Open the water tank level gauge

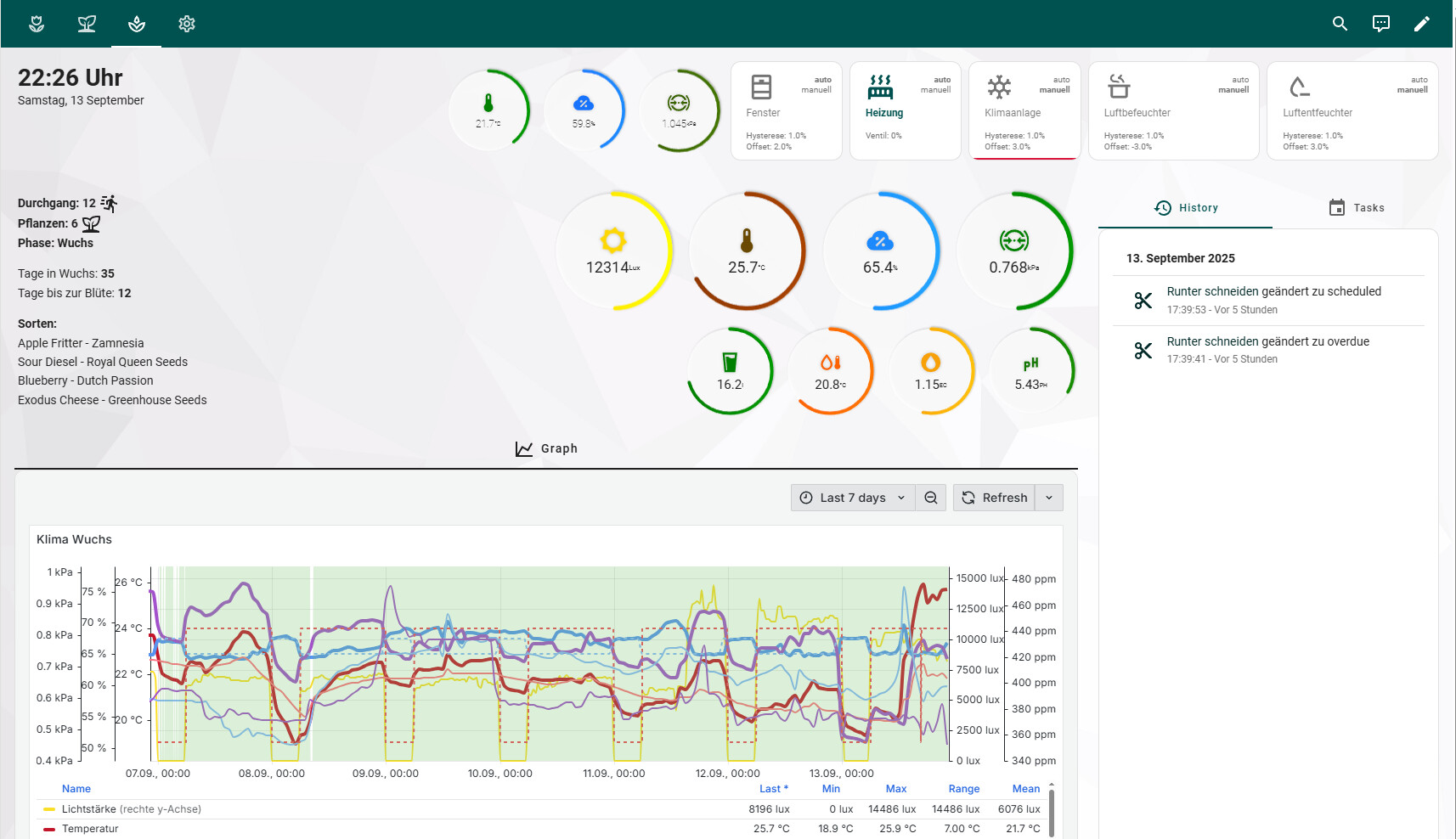pos(730,371)
